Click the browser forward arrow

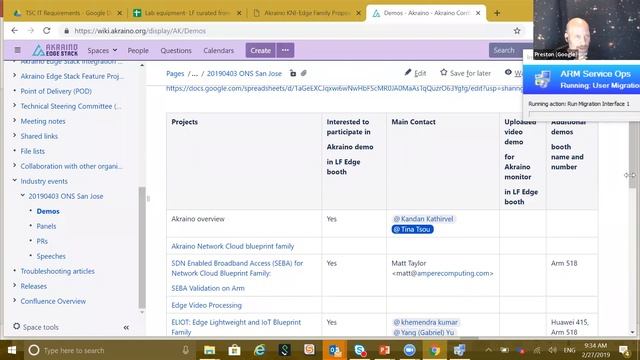31,31
